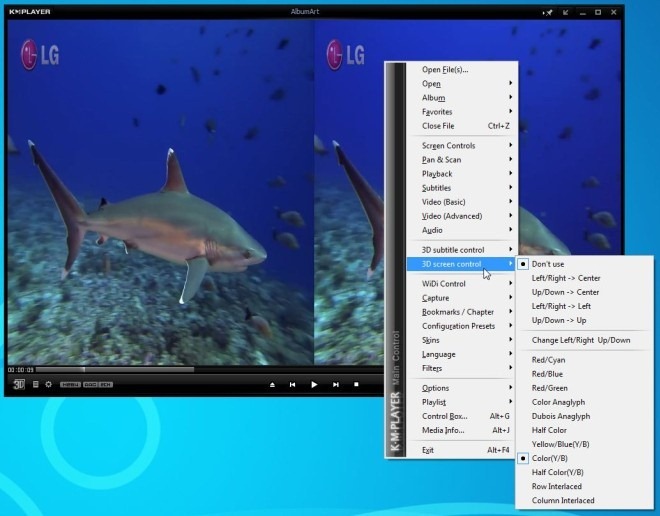Expand the Favorites submenu
This screenshot has height=516, width=660.
(462, 112)
